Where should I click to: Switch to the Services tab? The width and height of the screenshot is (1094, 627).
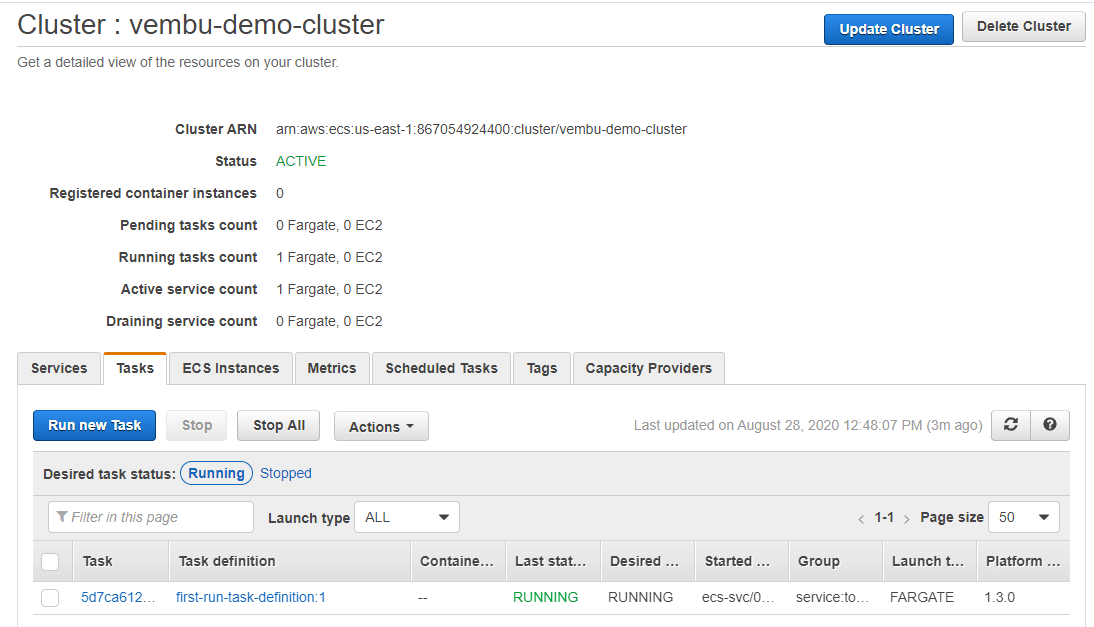pyautogui.click(x=59, y=368)
